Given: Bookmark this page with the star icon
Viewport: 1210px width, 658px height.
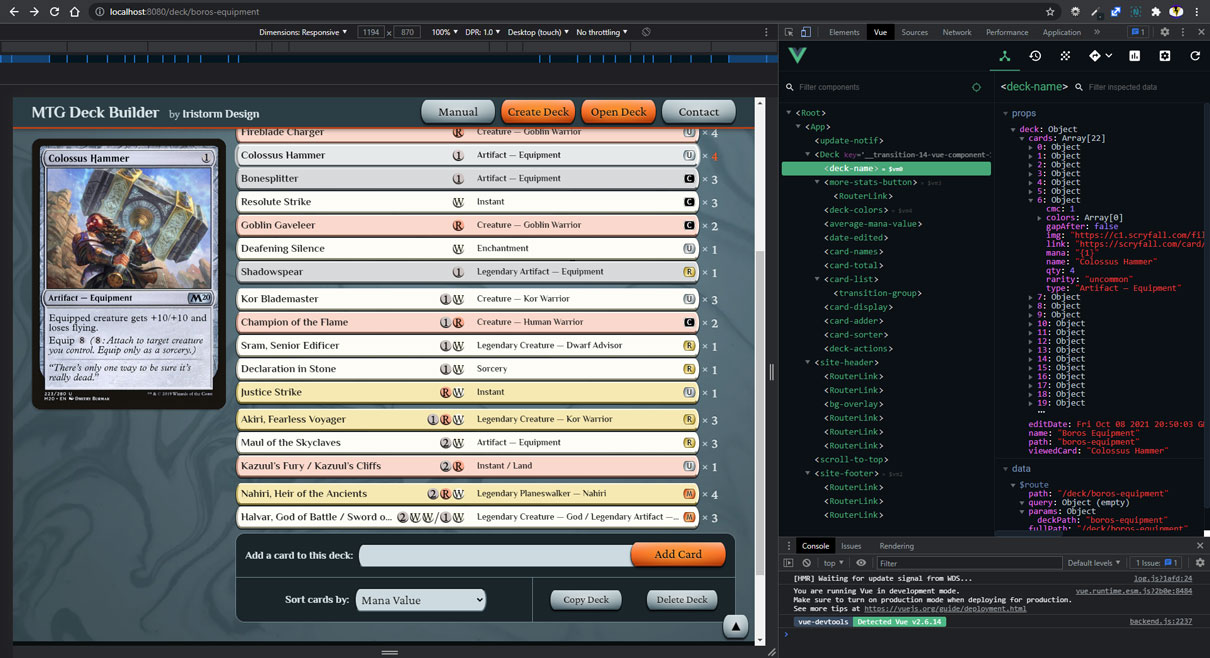Looking at the screenshot, I should (x=1050, y=12).
